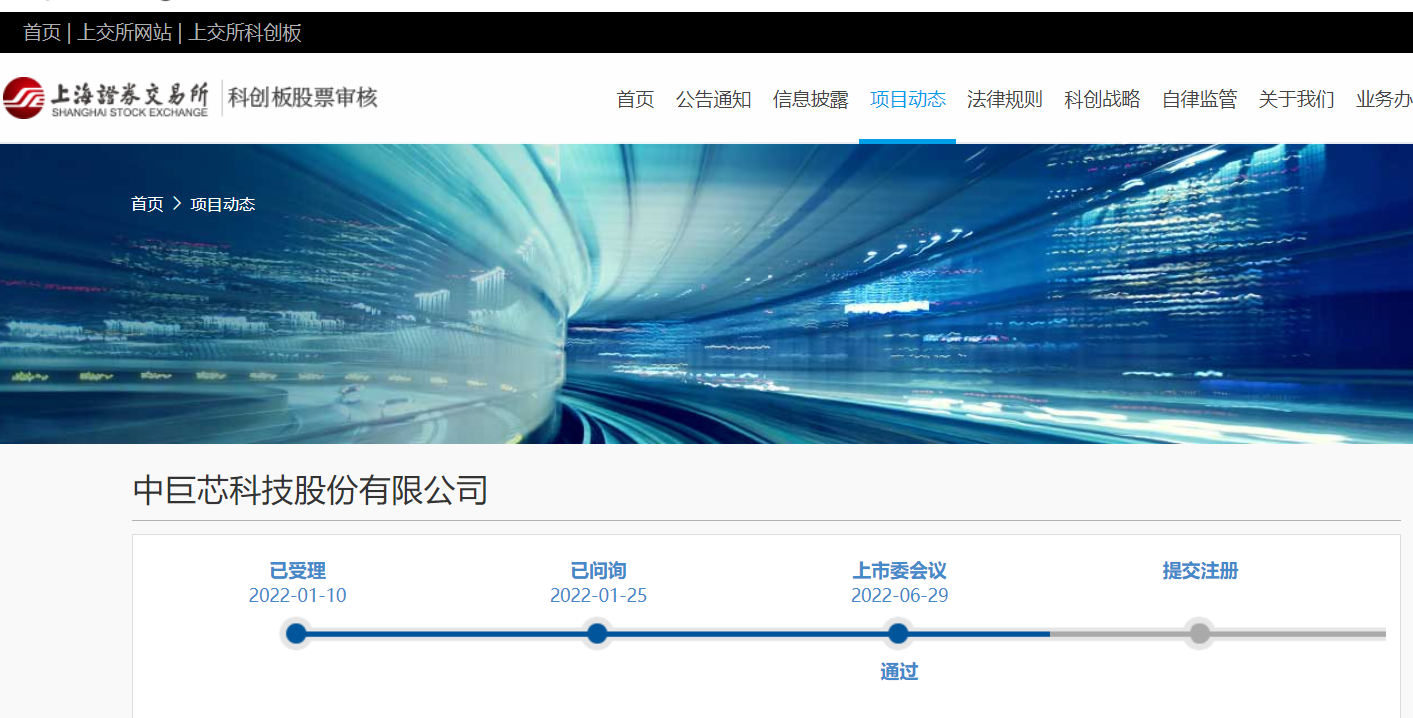This screenshot has width=1413, height=718.
Task: Open 上交所科创板 link in top bar
Action: coord(245,33)
